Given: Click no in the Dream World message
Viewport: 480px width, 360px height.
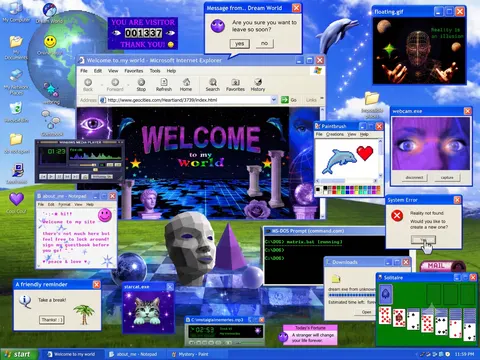Looking at the screenshot, I should [264, 43].
